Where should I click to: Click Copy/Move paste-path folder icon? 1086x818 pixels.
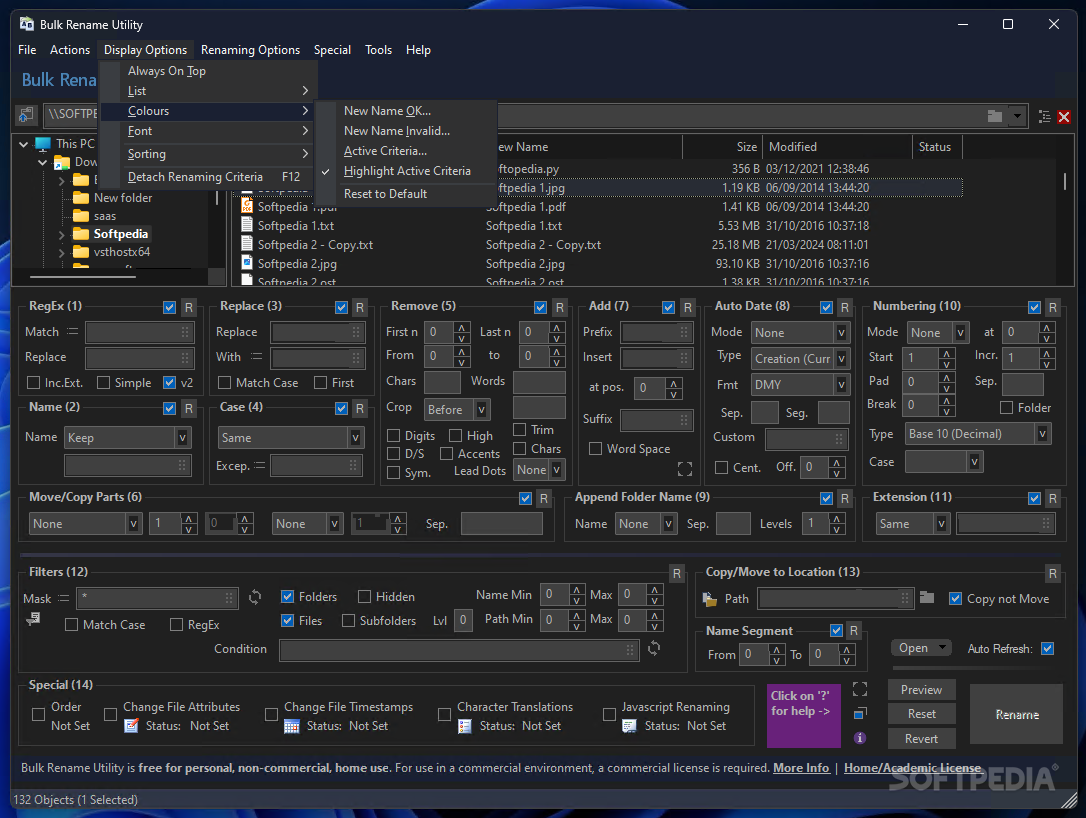[710, 599]
